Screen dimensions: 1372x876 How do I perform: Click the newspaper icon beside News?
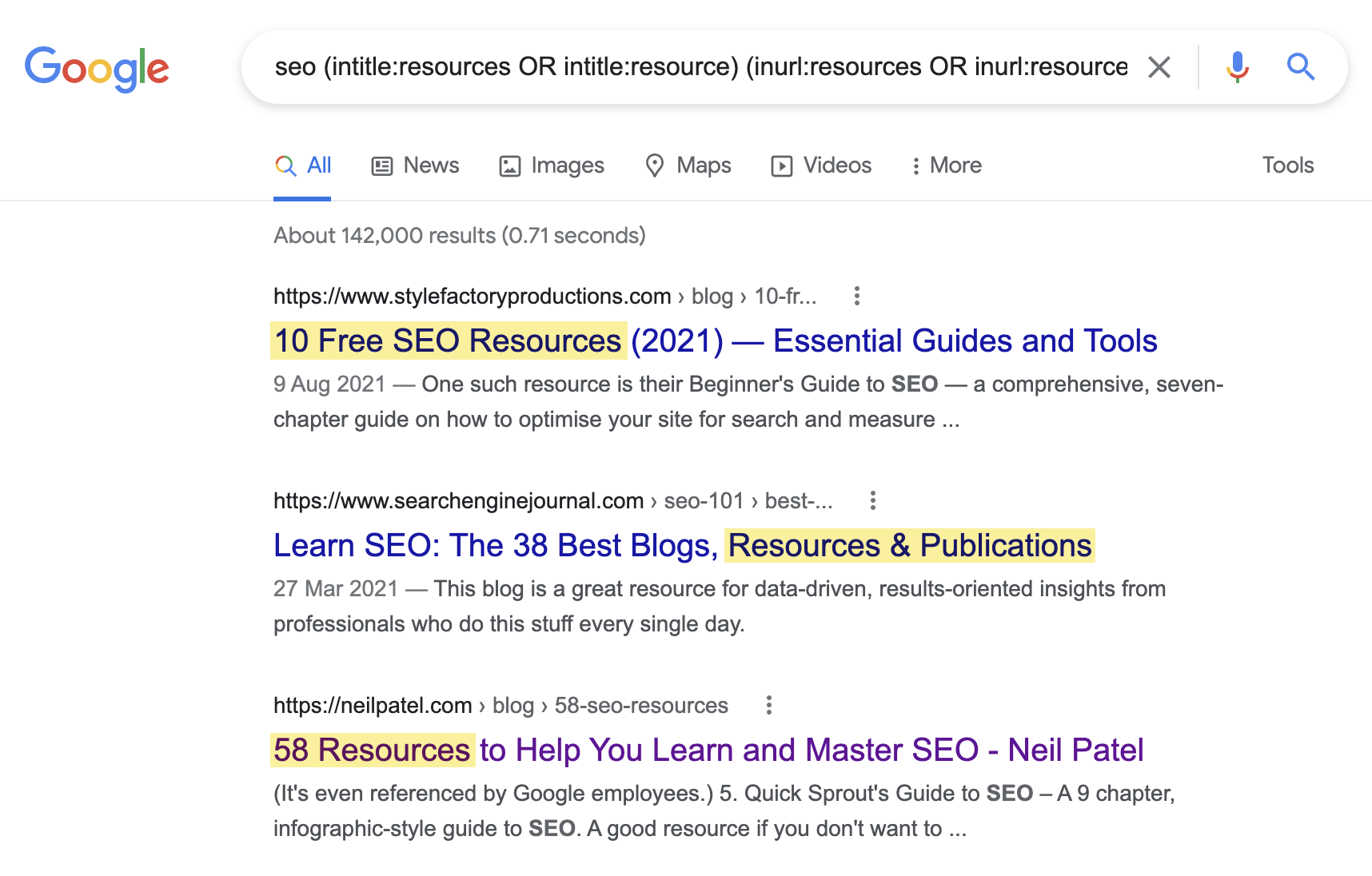tap(383, 165)
